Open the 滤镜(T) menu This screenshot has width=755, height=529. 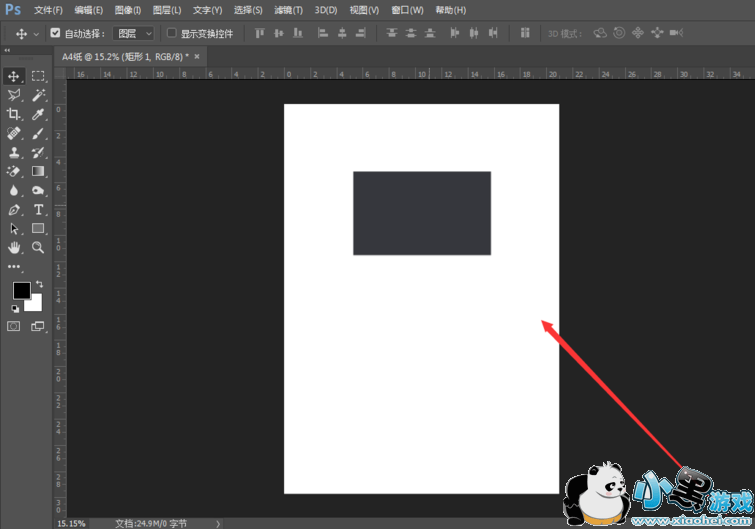click(288, 10)
